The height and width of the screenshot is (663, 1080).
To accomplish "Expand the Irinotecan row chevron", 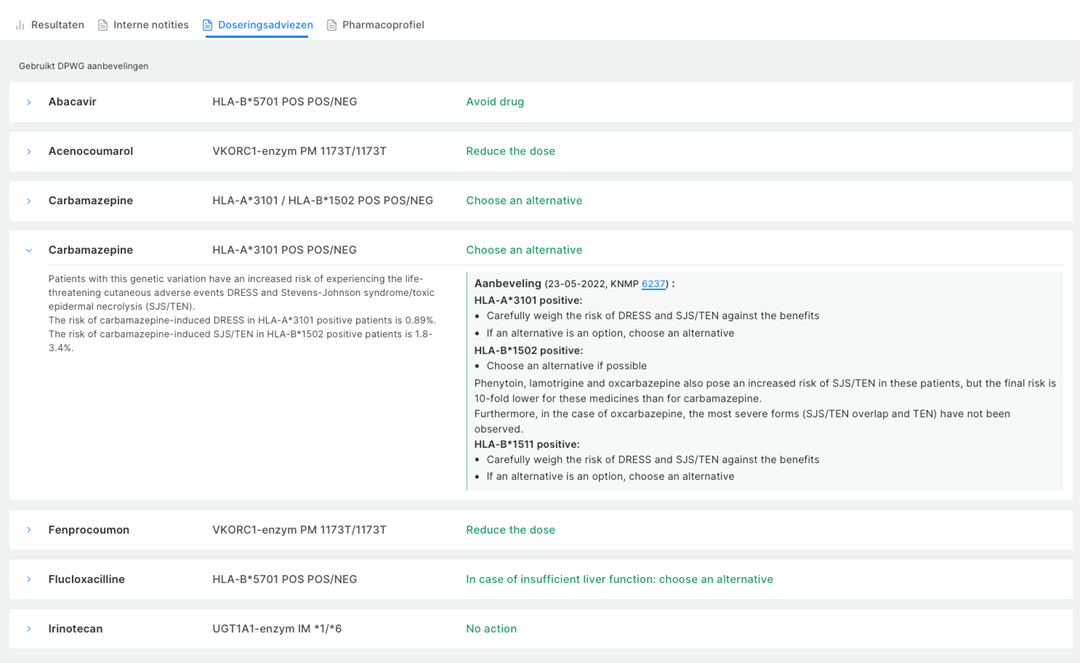I will click(x=29, y=629).
